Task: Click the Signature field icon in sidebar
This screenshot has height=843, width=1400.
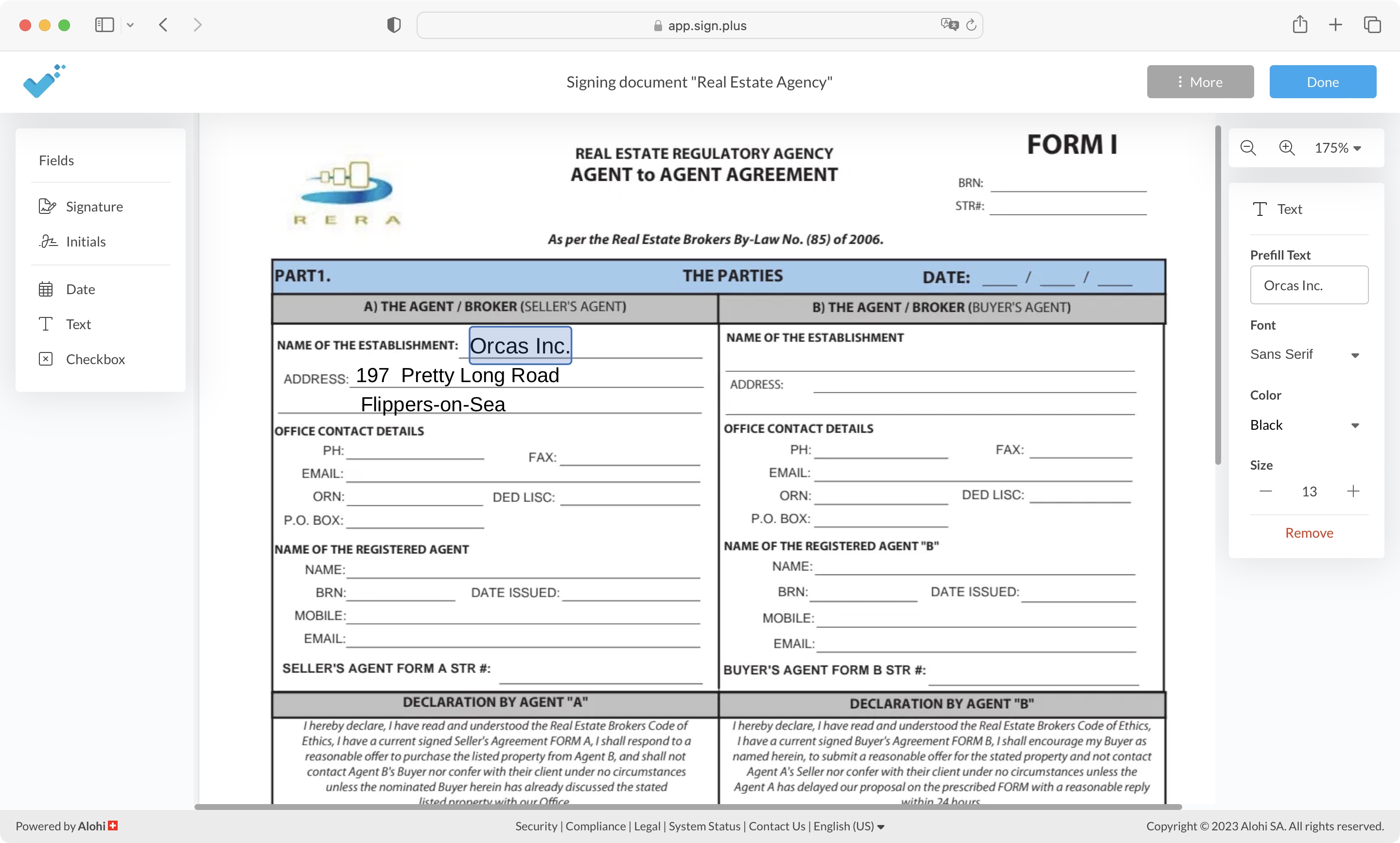Action: [x=47, y=206]
